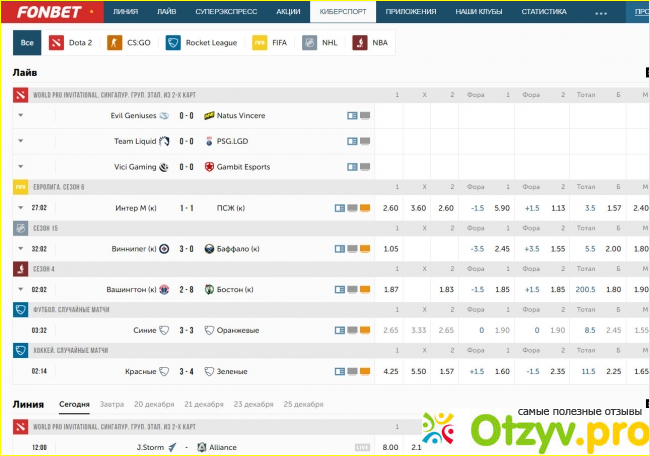Toggle the Все (all games) filter

pos(28,43)
